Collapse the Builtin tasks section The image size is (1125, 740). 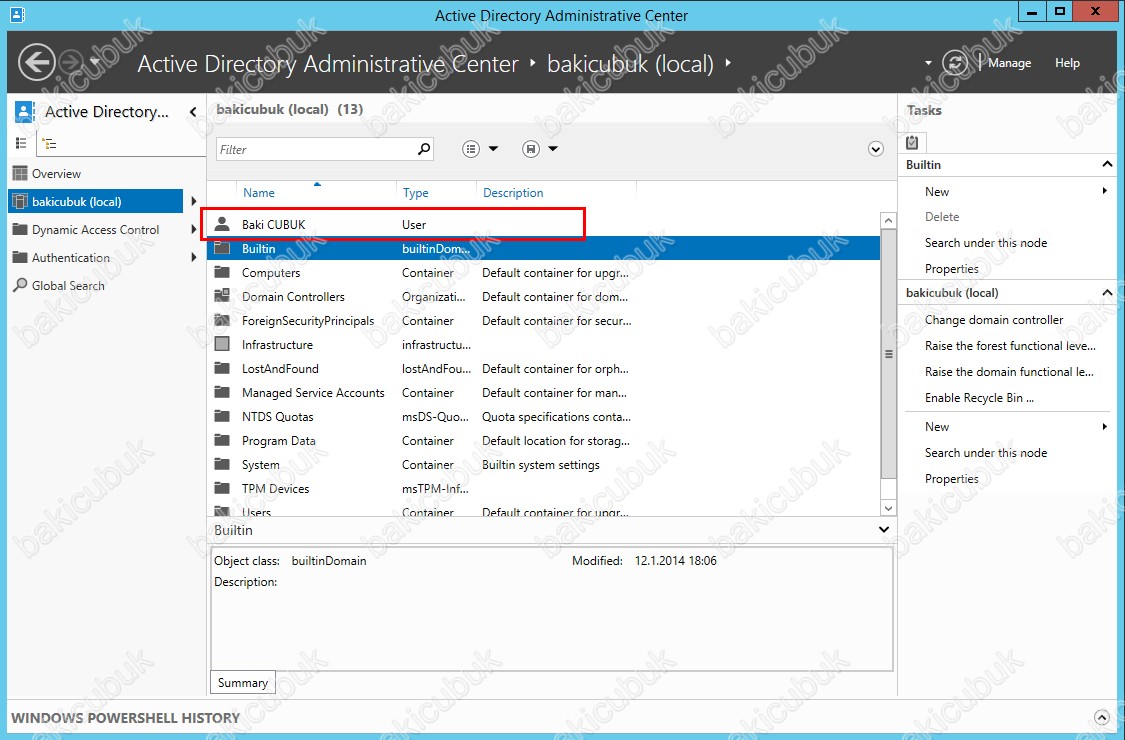click(1107, 164)
